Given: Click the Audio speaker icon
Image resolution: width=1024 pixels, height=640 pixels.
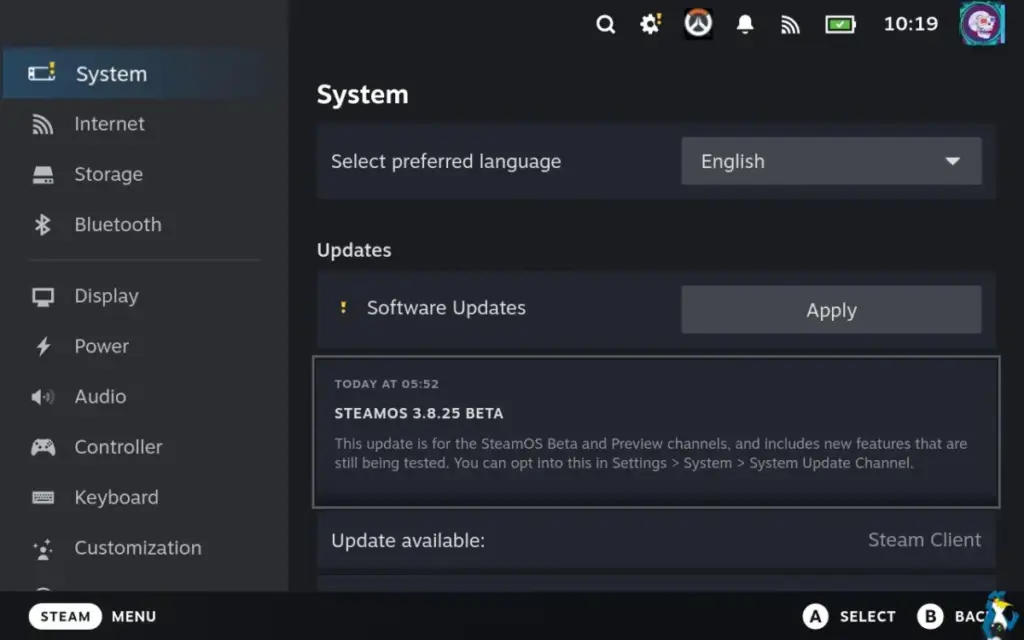Looking at the screenshot, I should pos(42,396).
